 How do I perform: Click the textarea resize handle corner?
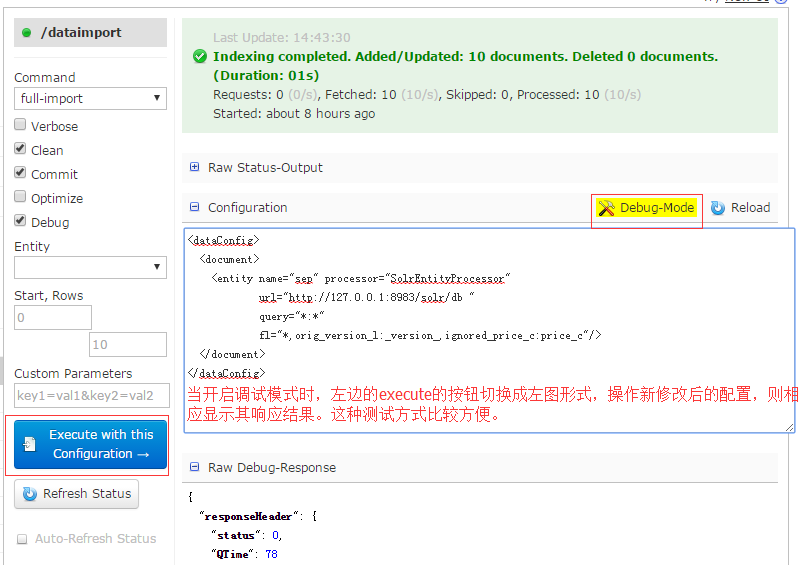[790, 427]
